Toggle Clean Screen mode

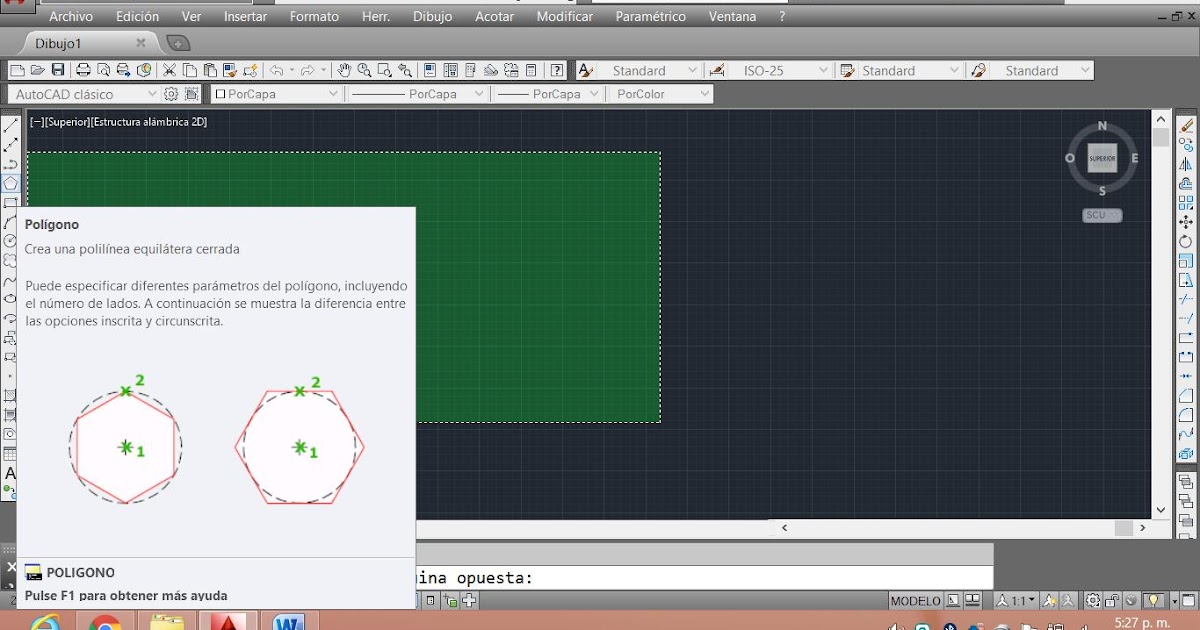pos(1187,600)
